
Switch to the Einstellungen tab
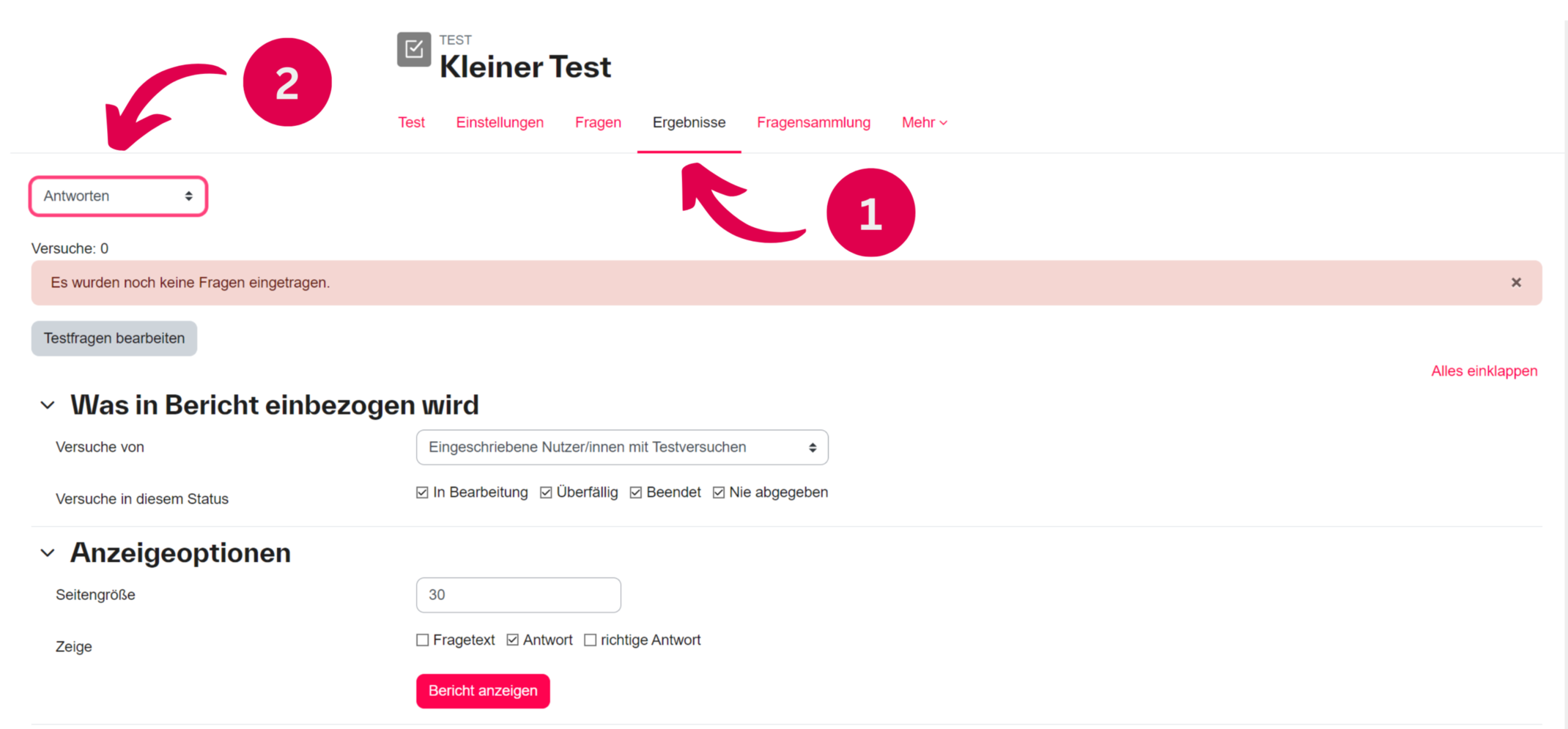click(x=500, y=122)
